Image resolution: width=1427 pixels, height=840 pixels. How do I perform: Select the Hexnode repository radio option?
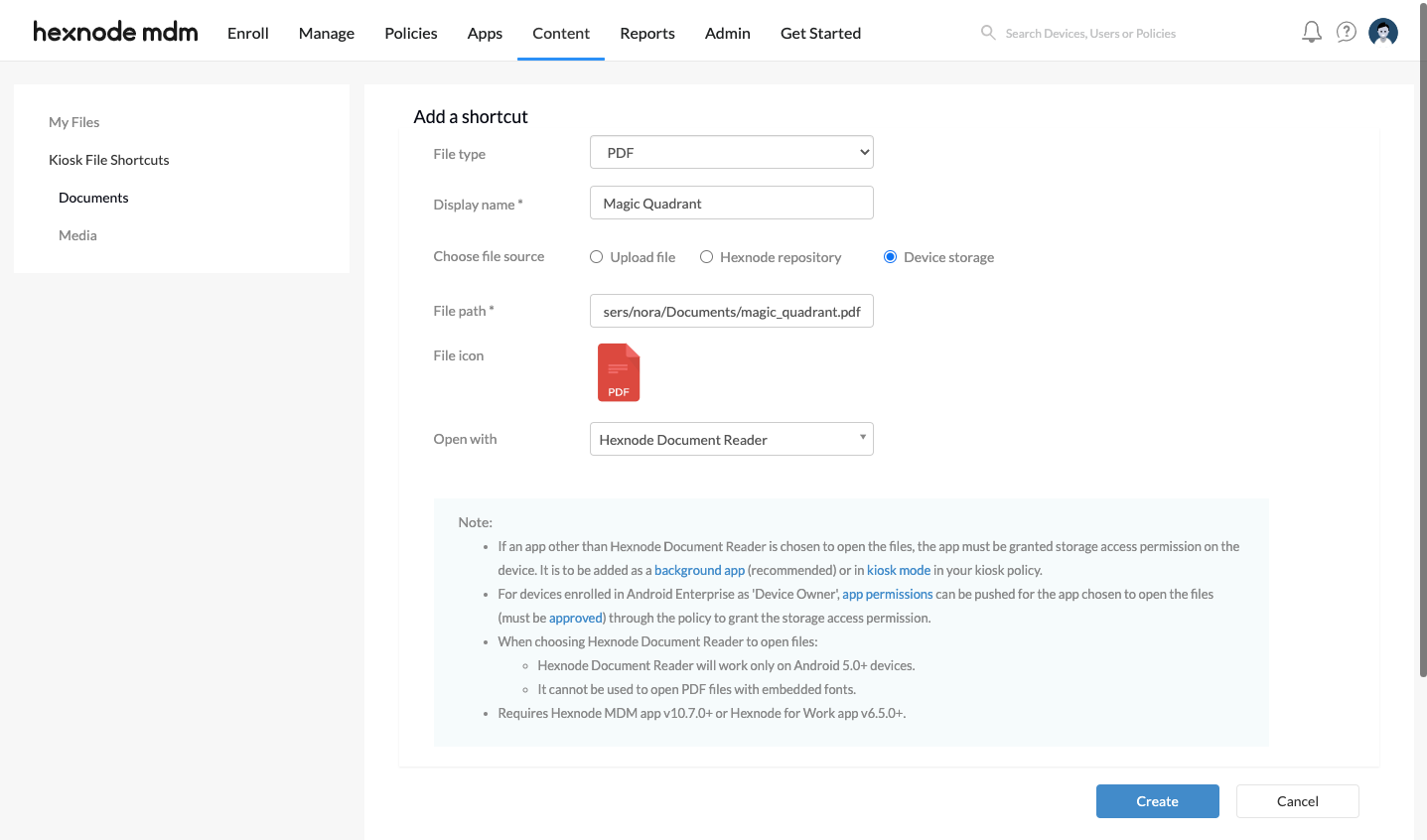point(706,257)
